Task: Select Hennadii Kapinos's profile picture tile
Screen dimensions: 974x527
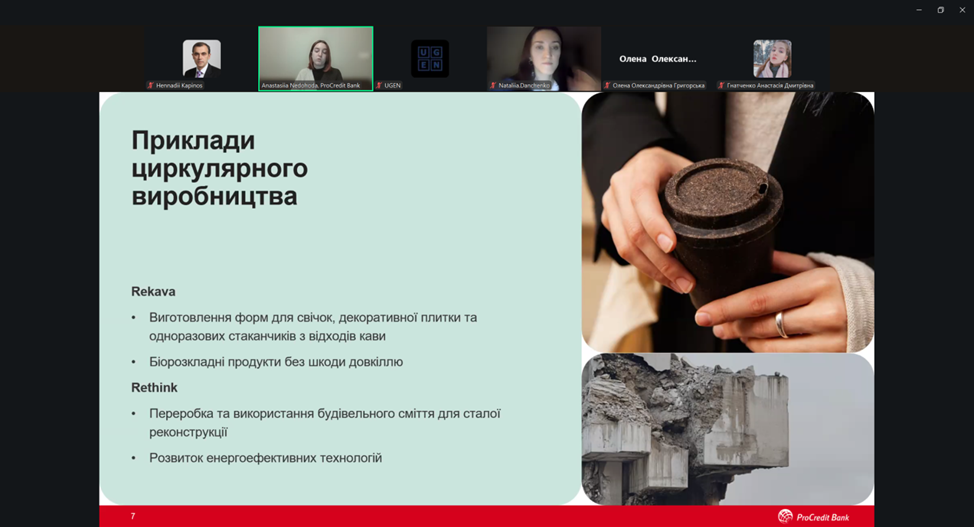Action: coord(201,59)
